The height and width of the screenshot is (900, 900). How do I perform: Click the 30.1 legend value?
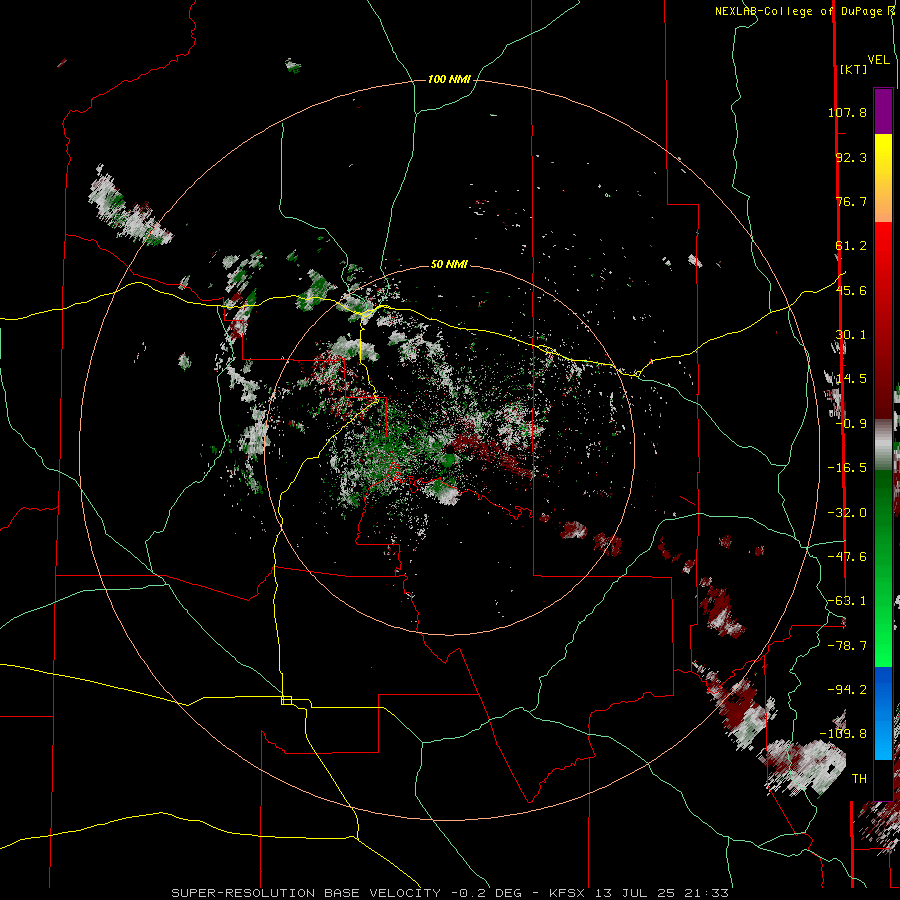click(x=851, y=335)
